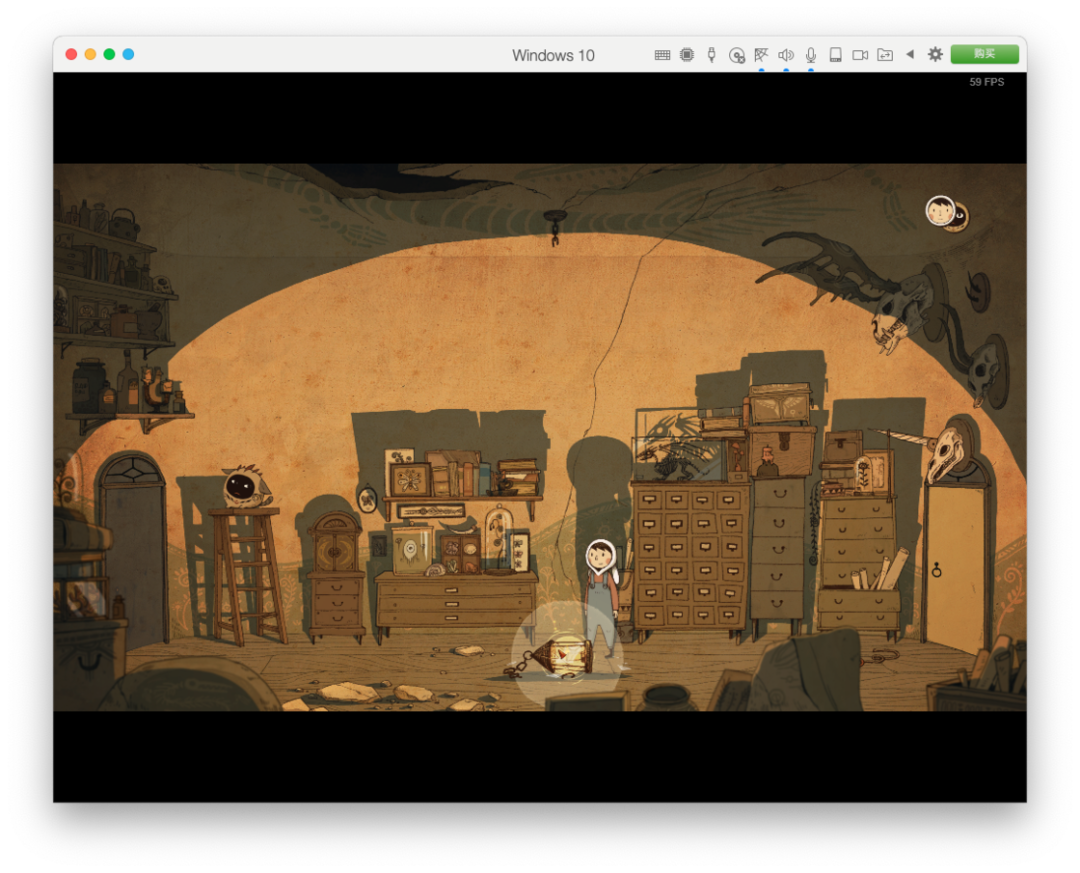Viewport: 1080px width, 873px height.
Task: Click the boy character in overalls
Action: [601, 598]
